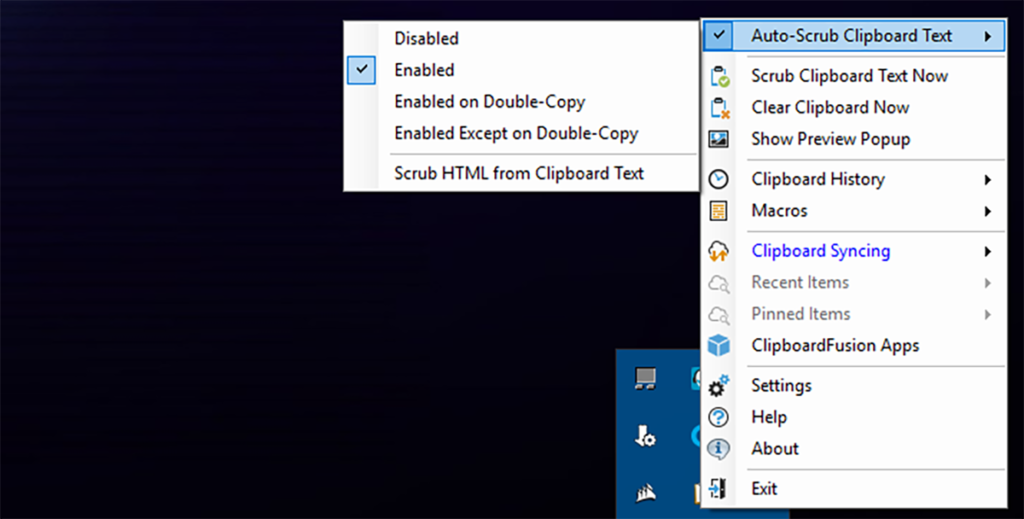
Task: Expand the Clipboard History submenu arrow
Action: pyautogui.click(x=988, y=180)
